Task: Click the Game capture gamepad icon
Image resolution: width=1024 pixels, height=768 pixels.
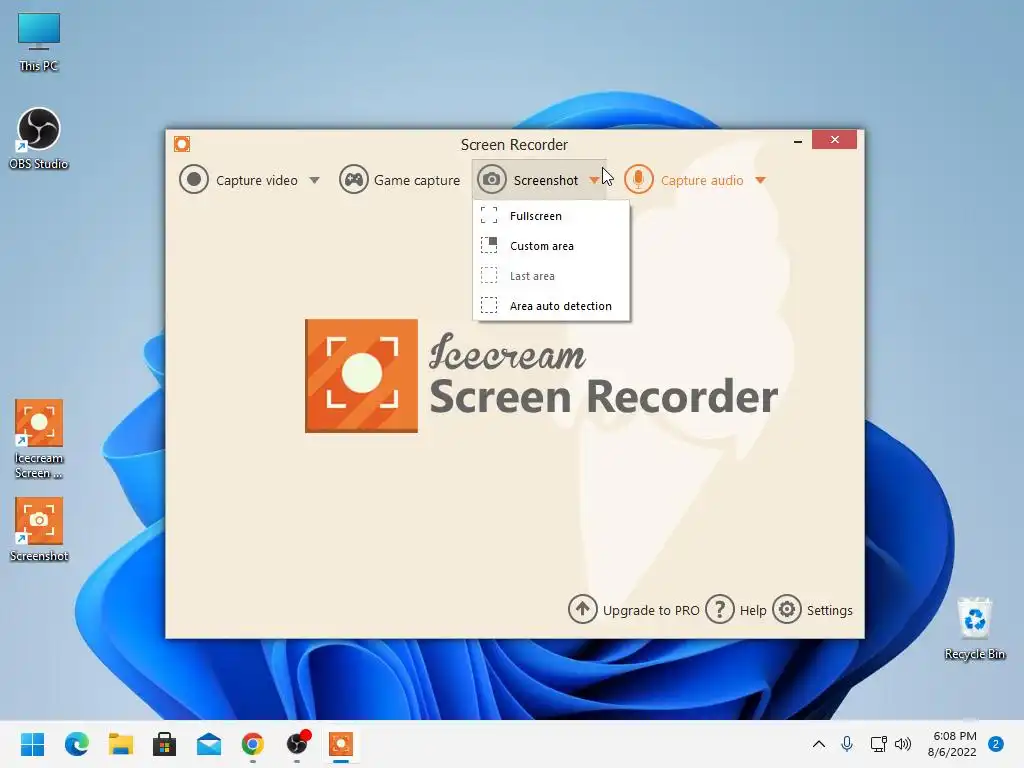Action: point(353,180)
